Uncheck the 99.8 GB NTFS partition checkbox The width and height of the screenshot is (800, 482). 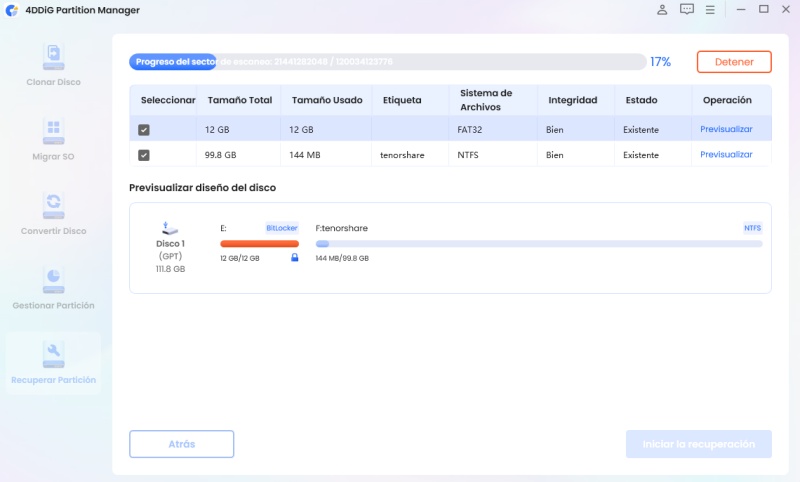tap(144, 155)
